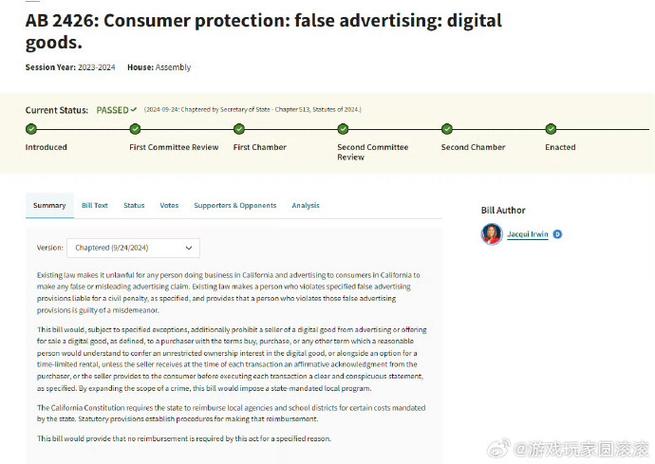
Task: Select the Summary tab
Action: tap(50, 205)
